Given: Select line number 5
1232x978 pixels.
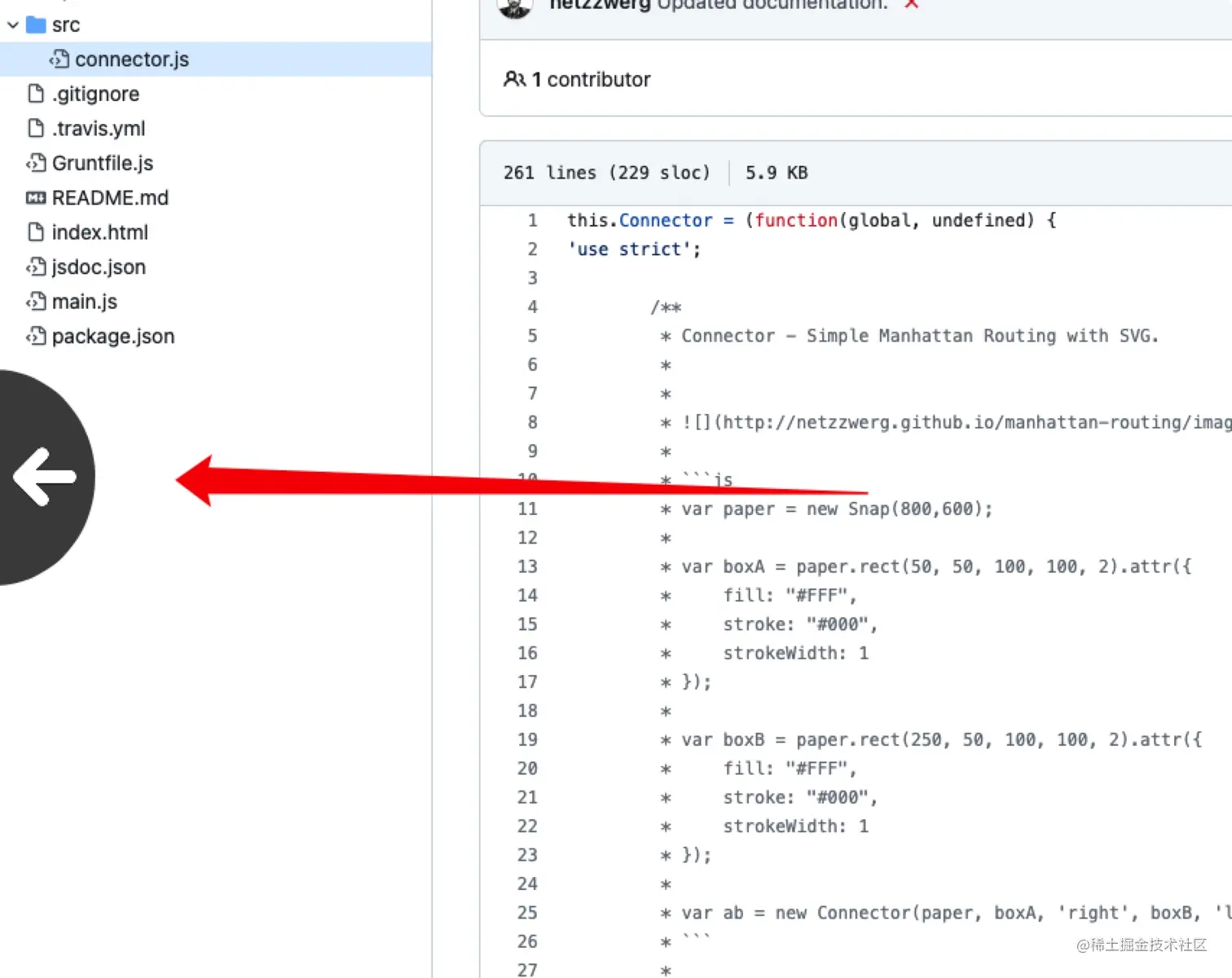Looking at the screenshot, I should [533, 336].
